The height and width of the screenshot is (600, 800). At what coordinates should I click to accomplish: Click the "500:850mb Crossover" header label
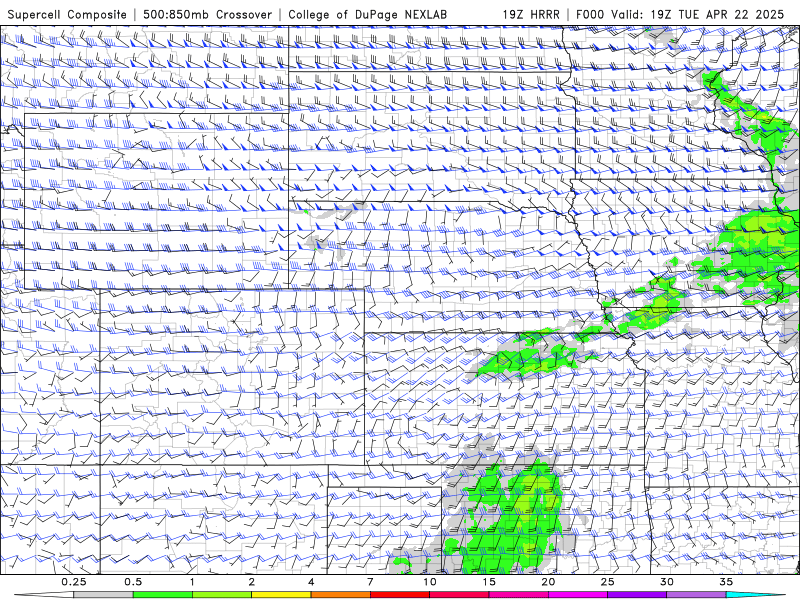click(x=208, y=14)
